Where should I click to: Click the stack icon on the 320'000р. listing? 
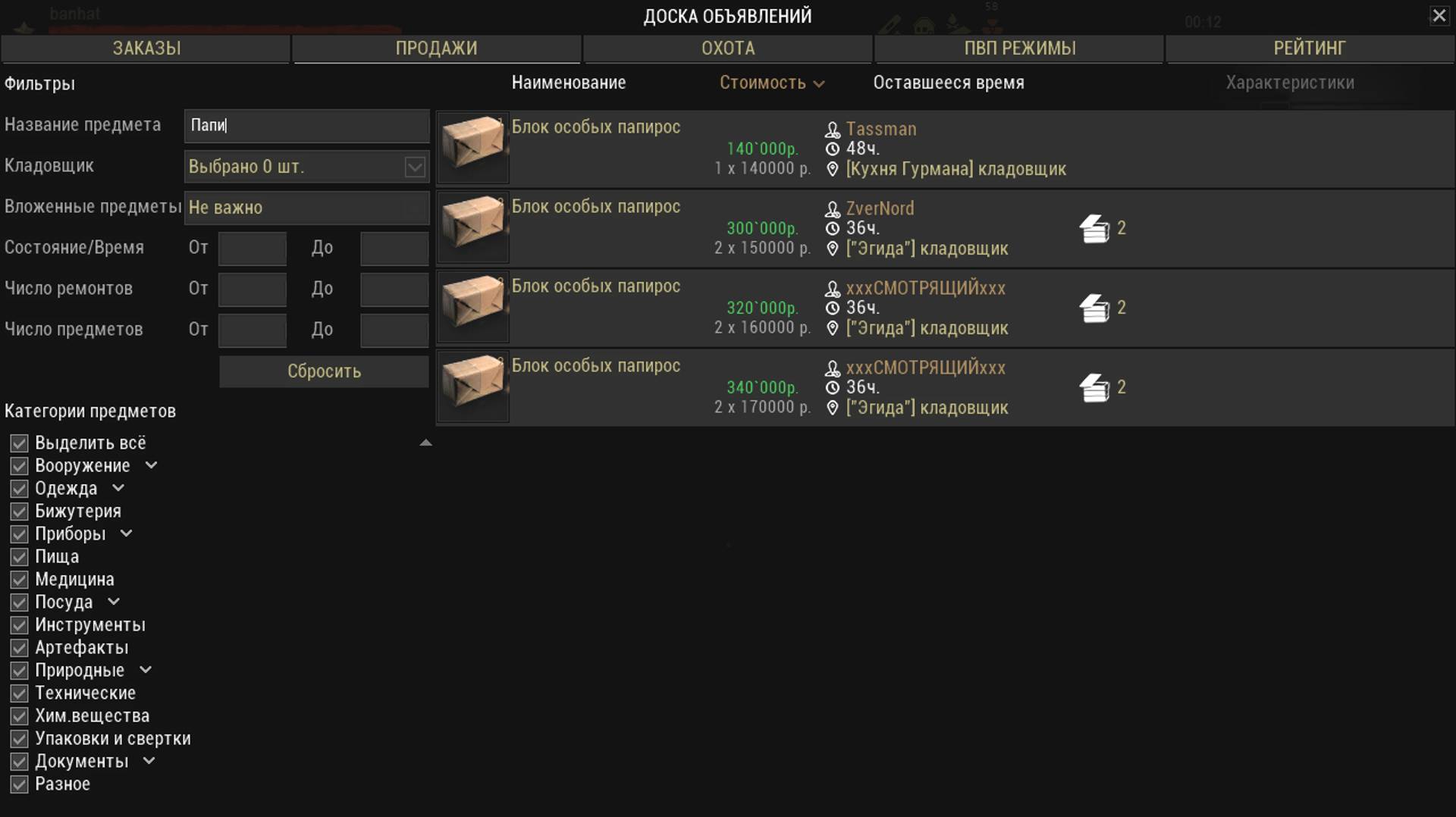coord(1094,308)
